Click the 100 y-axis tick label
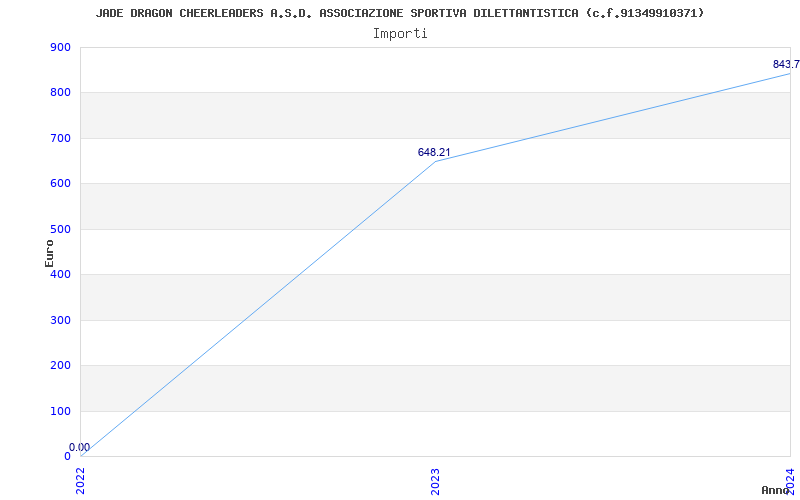 click(60, 411)
